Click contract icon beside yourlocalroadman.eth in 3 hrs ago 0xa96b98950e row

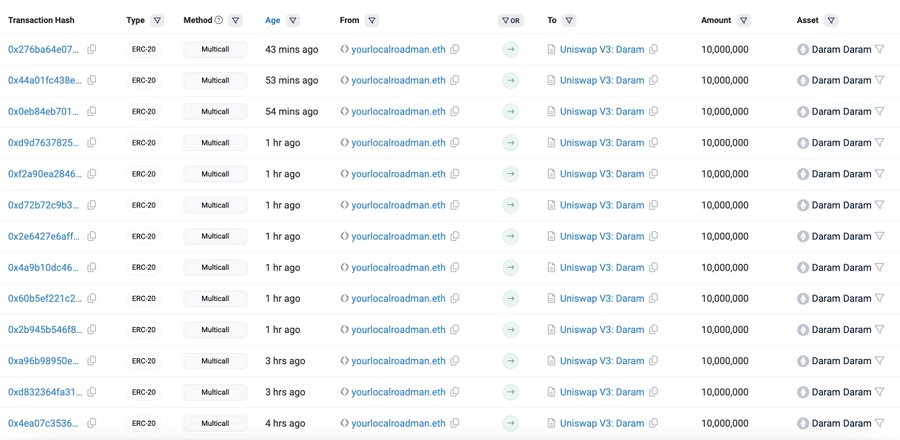click(x=344, y=361)
